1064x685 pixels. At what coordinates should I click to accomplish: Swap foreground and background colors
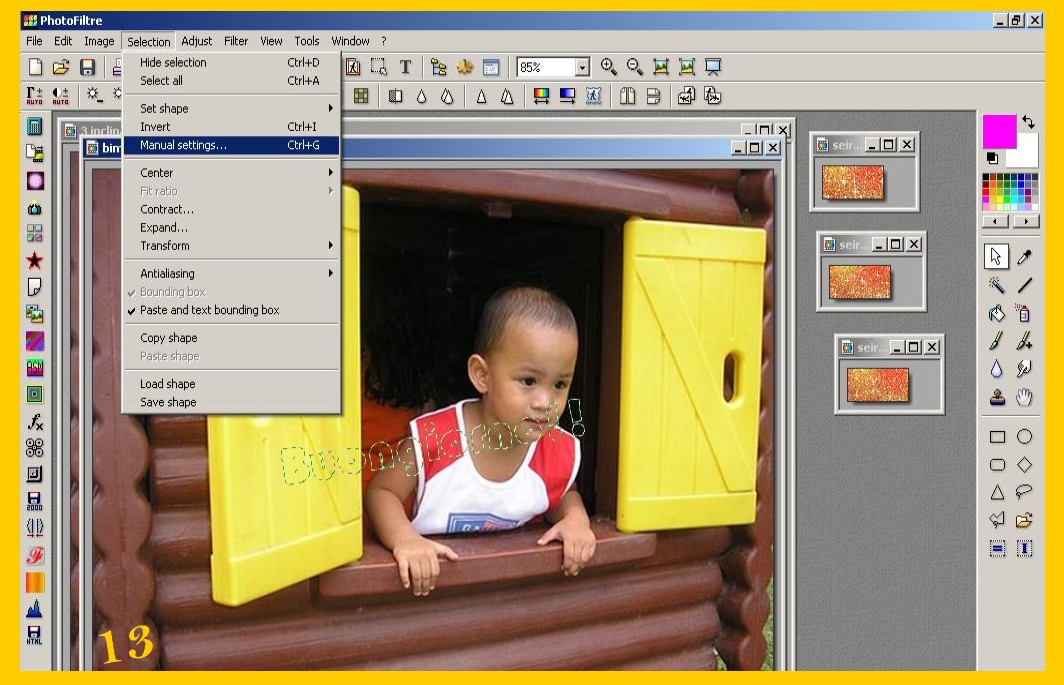click(x=1027, y=122)
